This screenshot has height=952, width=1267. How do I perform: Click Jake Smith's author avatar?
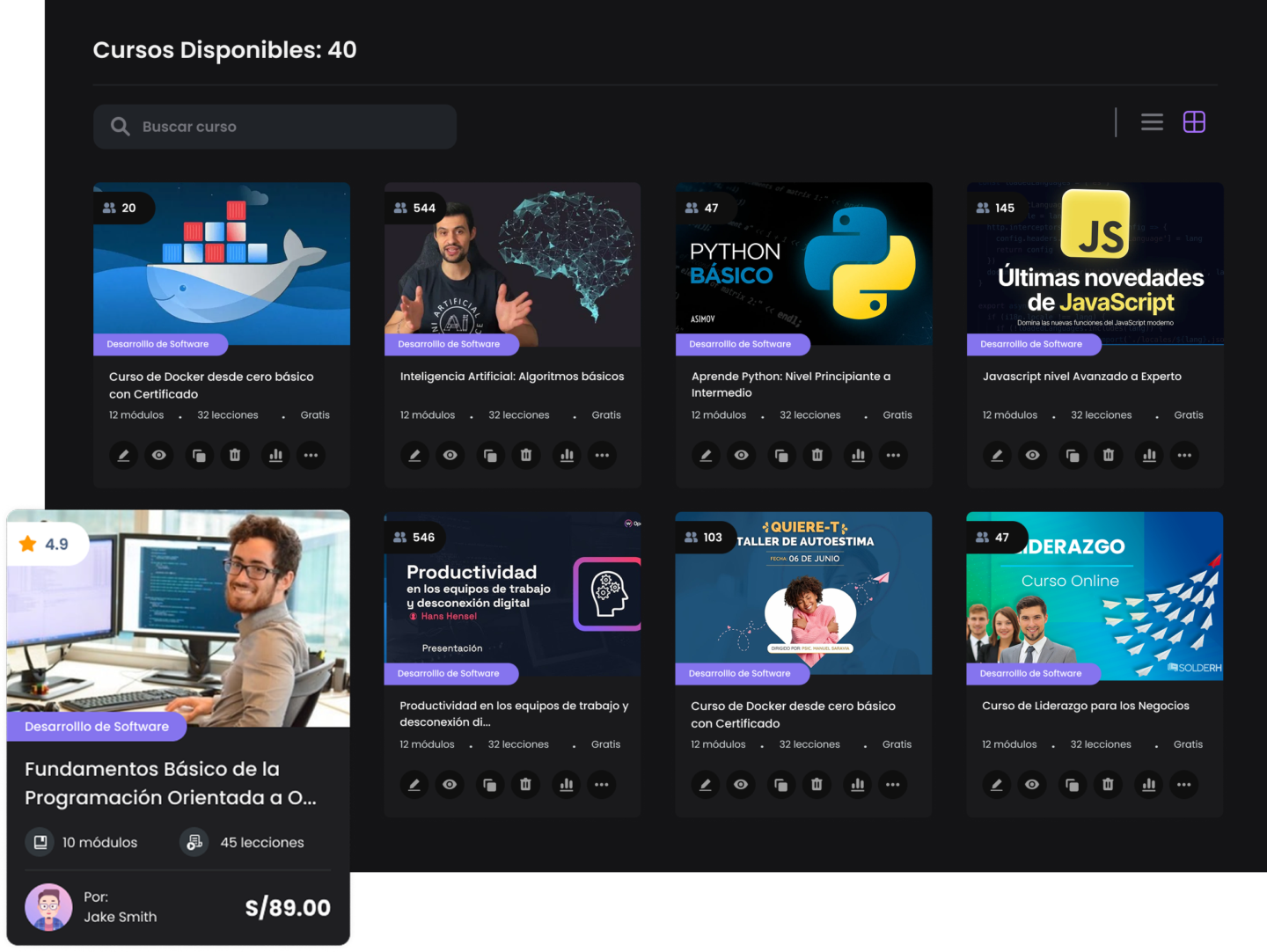point(48,907)
